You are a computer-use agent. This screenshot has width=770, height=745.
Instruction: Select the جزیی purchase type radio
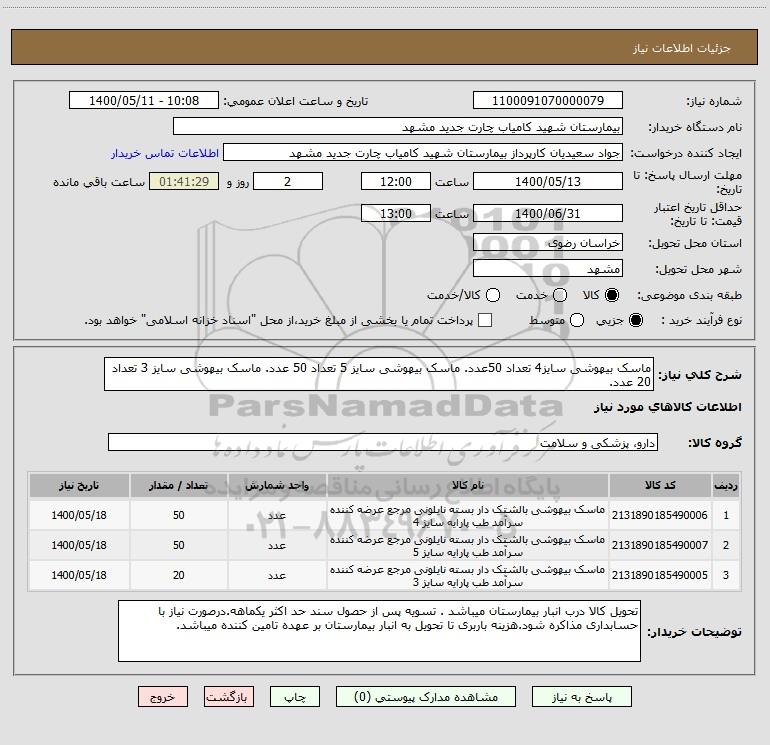(636, 320)
